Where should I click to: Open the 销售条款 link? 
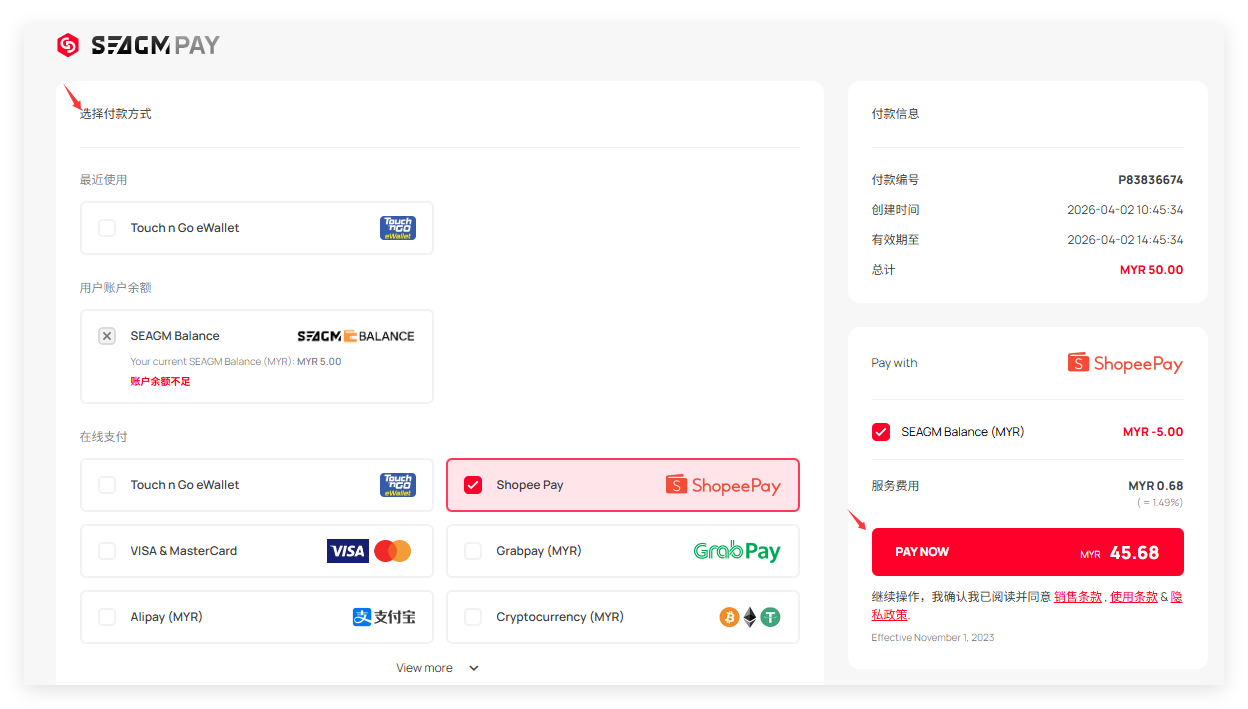tap(1077, 596)
